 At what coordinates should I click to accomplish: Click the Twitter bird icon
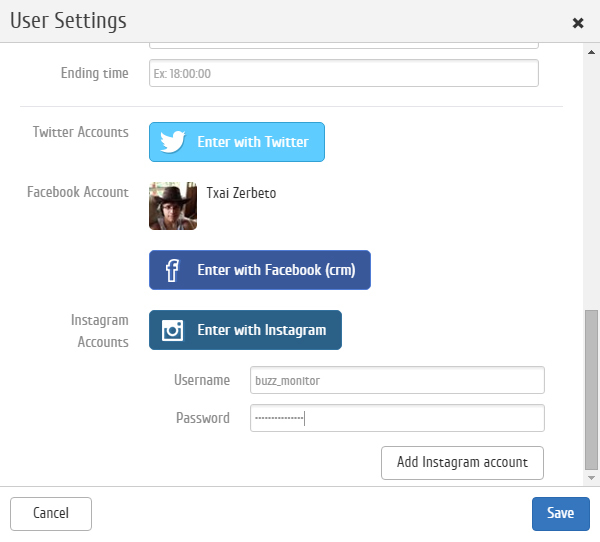173,142
